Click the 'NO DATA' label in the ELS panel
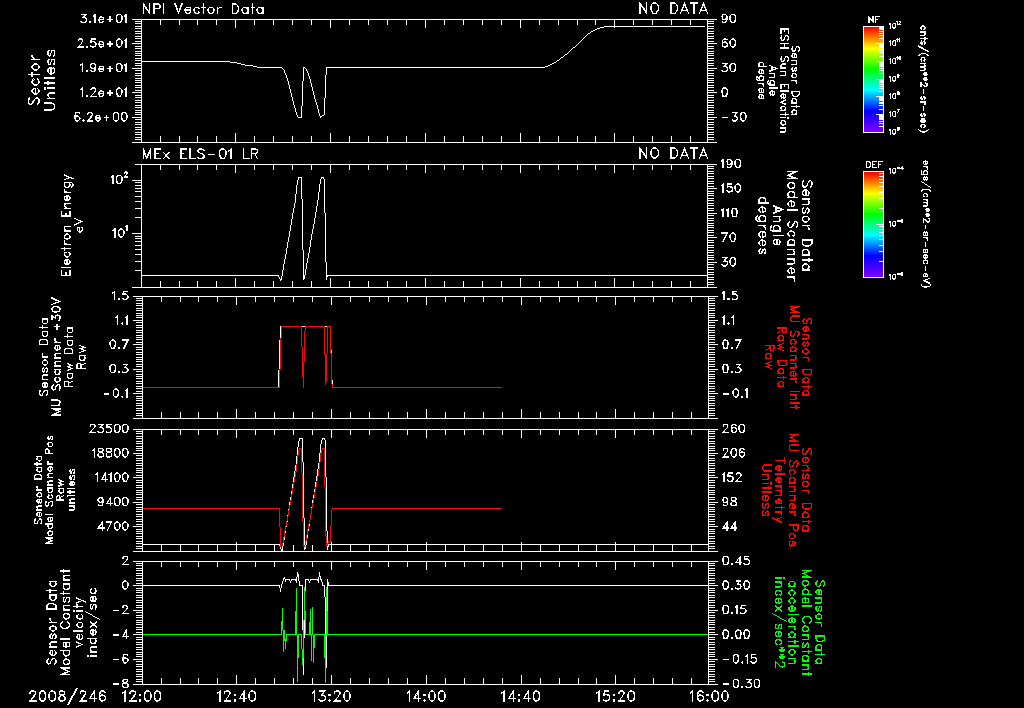This screenshot has height=708, width=1024. click(x=673, y=154)
